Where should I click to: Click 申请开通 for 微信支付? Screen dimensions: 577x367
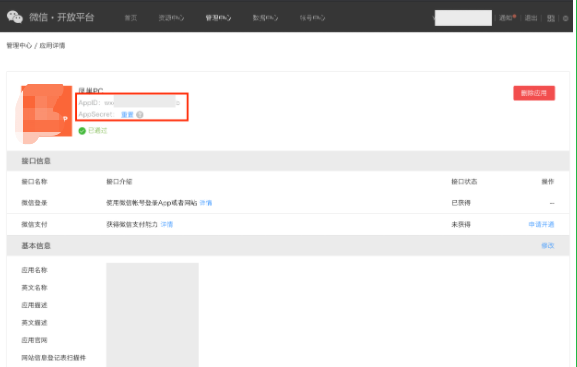click(541, 224)
